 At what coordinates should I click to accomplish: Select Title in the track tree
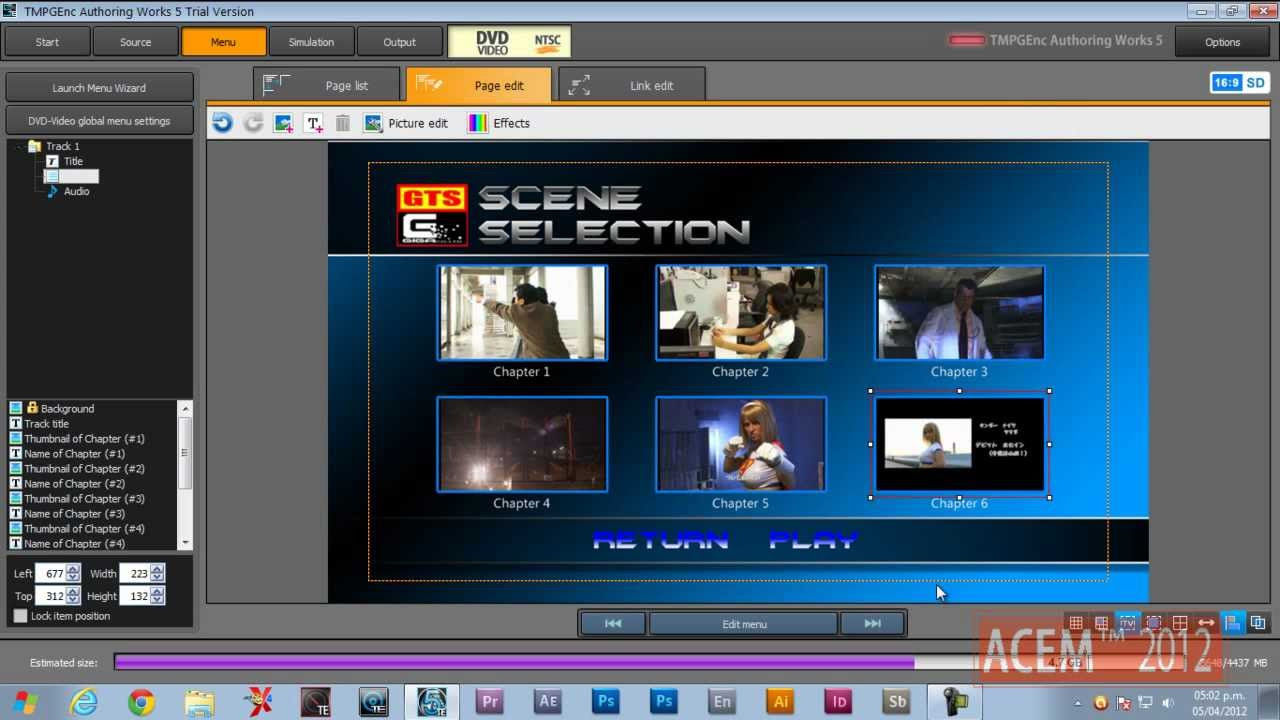(x=73, y=161)
